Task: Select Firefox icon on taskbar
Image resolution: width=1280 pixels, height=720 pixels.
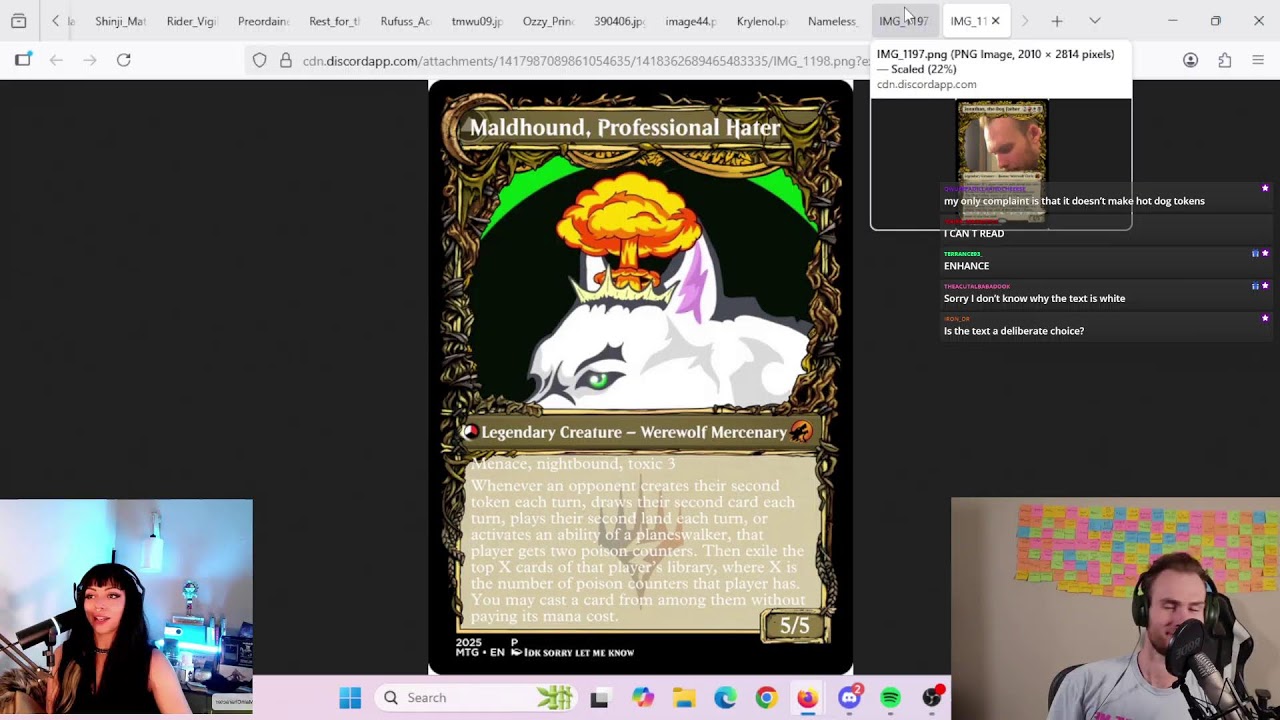Action: pos(807,698)
